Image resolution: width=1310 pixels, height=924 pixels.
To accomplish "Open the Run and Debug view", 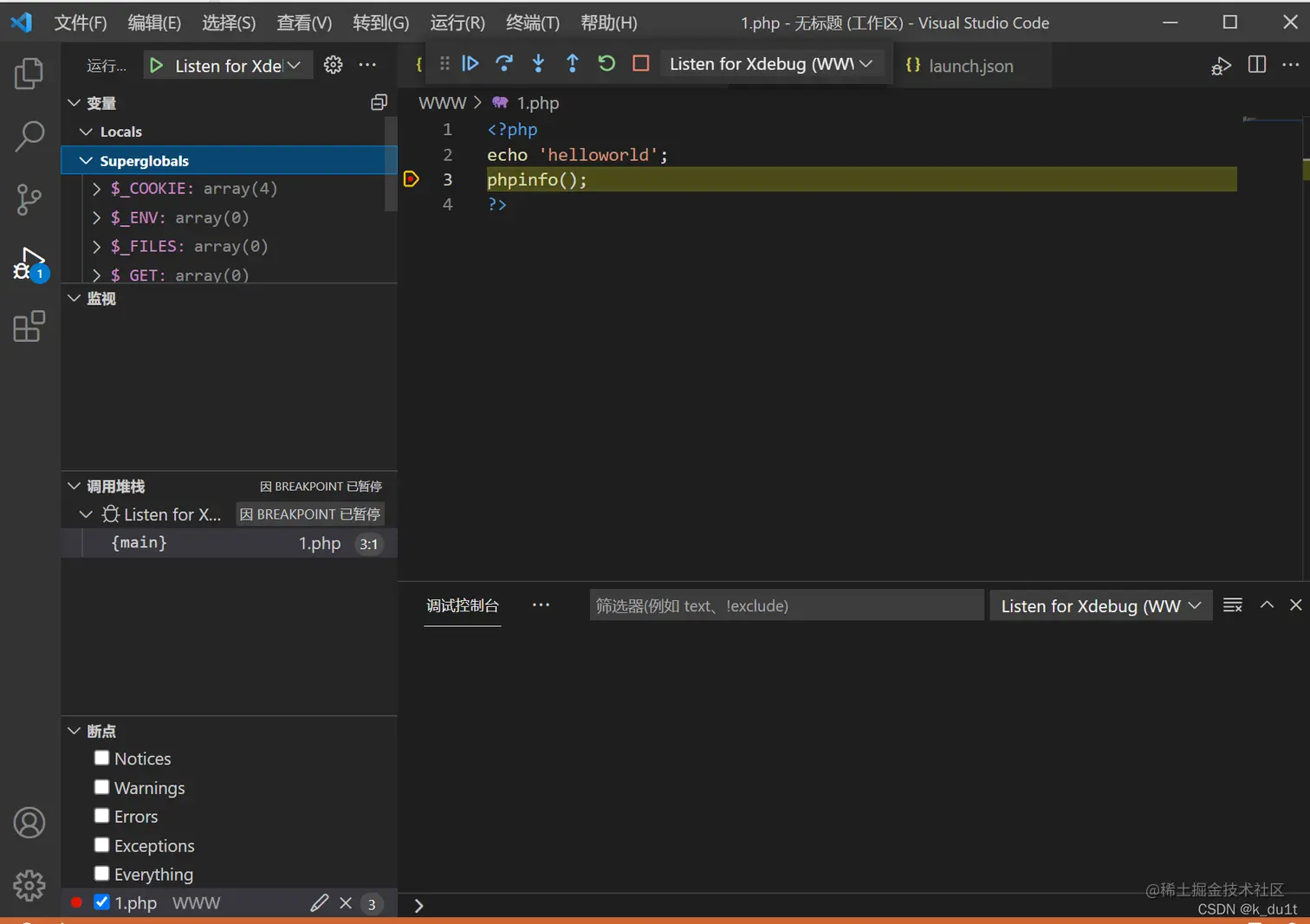I will (29, 263).
